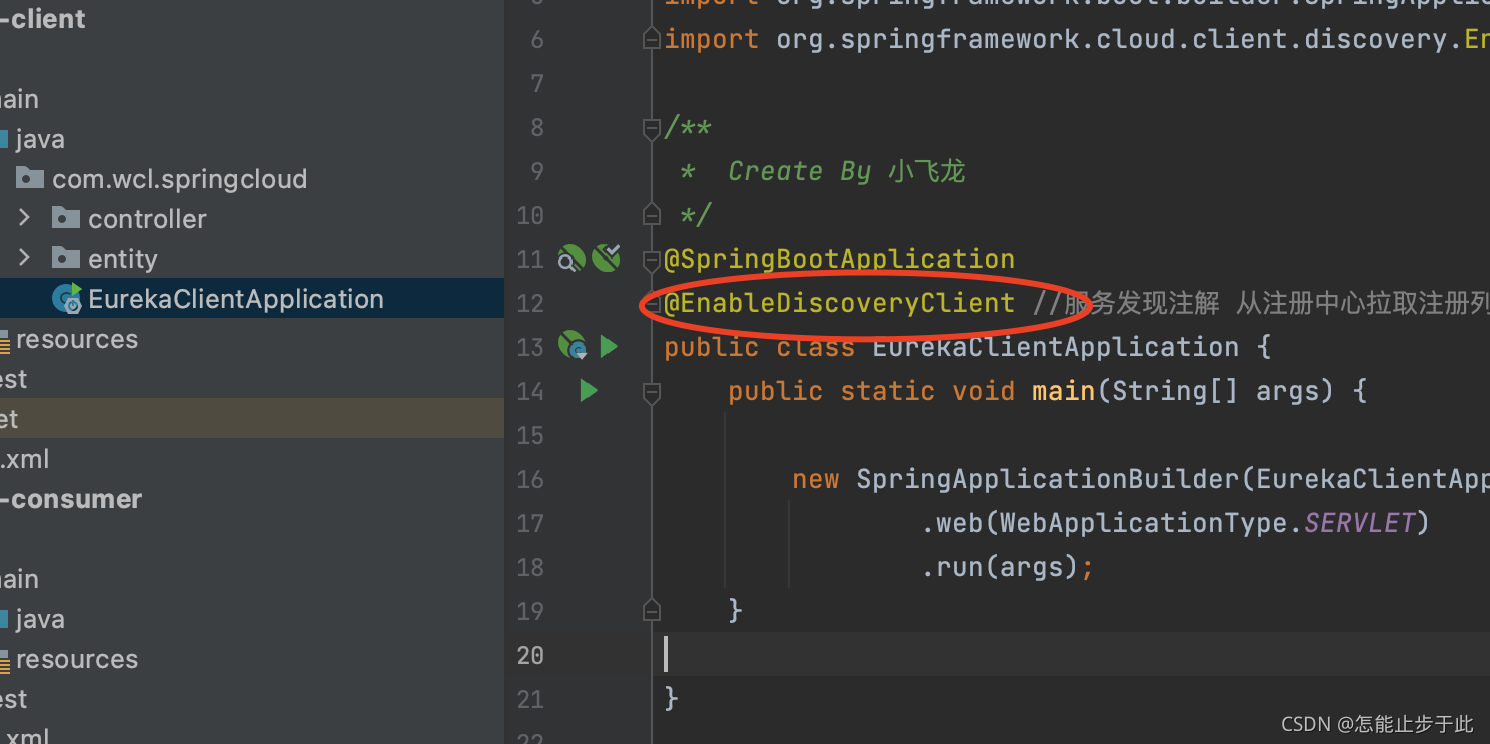Image resolution: width=1490 pixels, height=744 pixels.
Task: Select the resources folder under the -consumer module
Action: point(252,659)
